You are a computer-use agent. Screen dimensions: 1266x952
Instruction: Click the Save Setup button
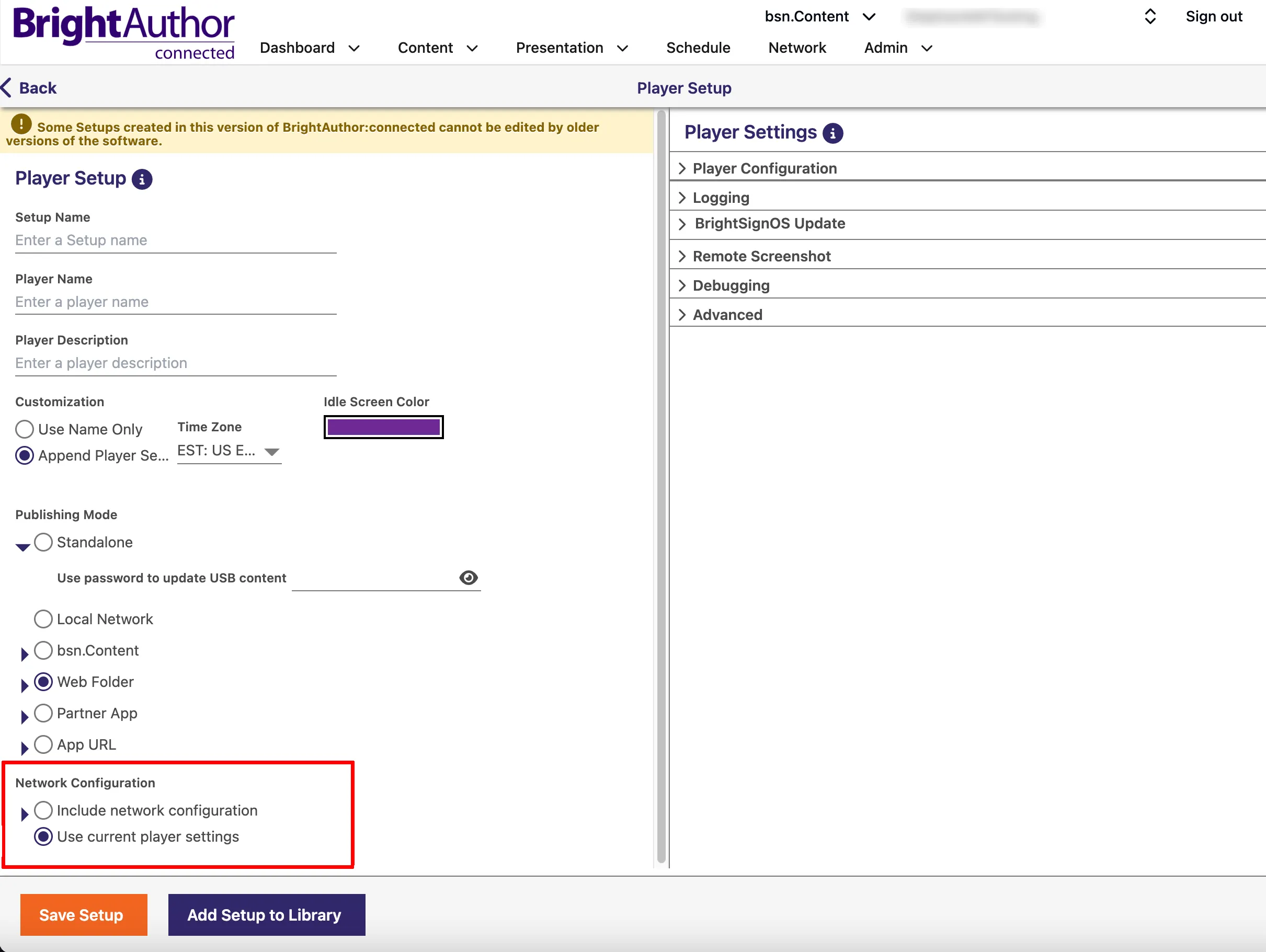[84, 915]
